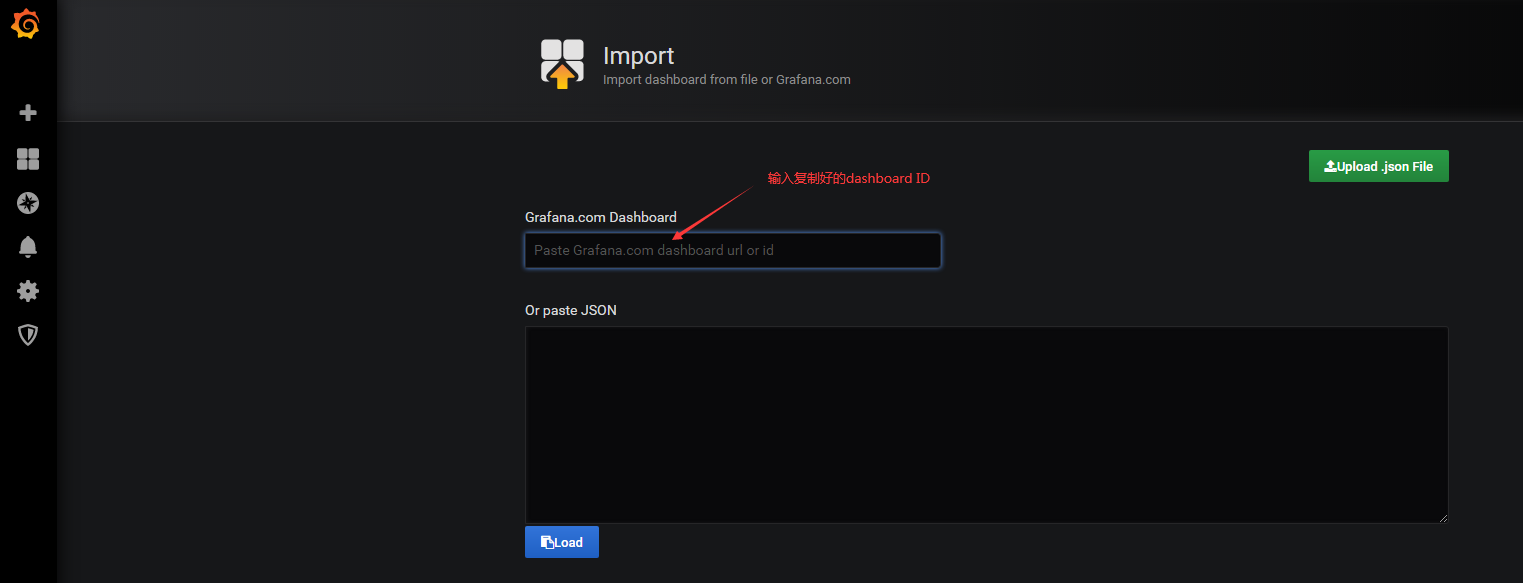The height and width of the screenshot is (583, 1523).
Task: Open the Server Admin shield icon
Action: click(28, 335)
